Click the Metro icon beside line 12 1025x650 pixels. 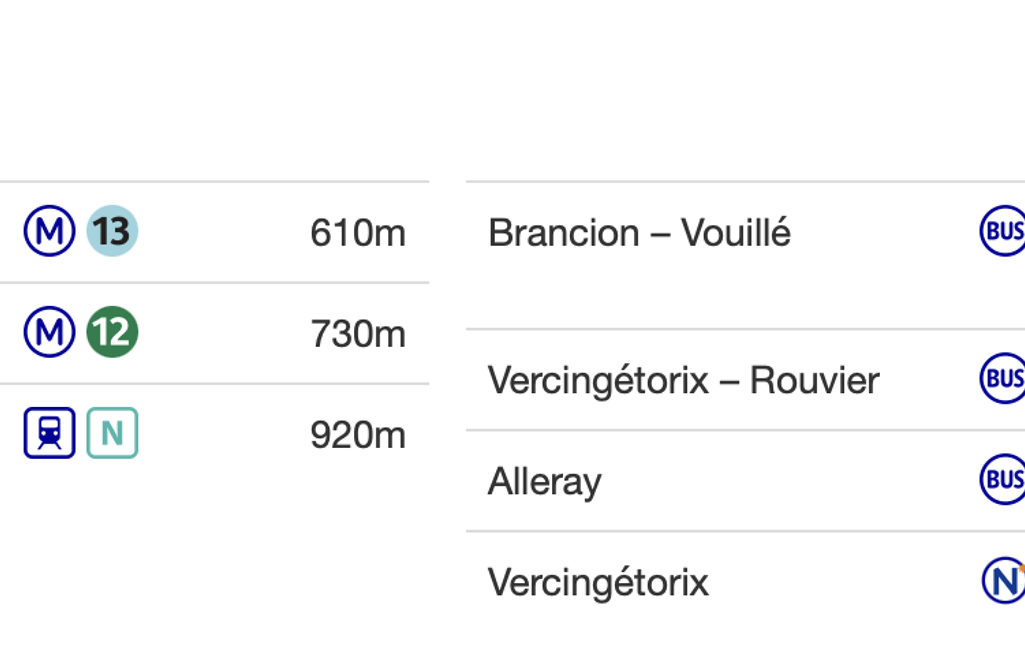tap(49, 333)
